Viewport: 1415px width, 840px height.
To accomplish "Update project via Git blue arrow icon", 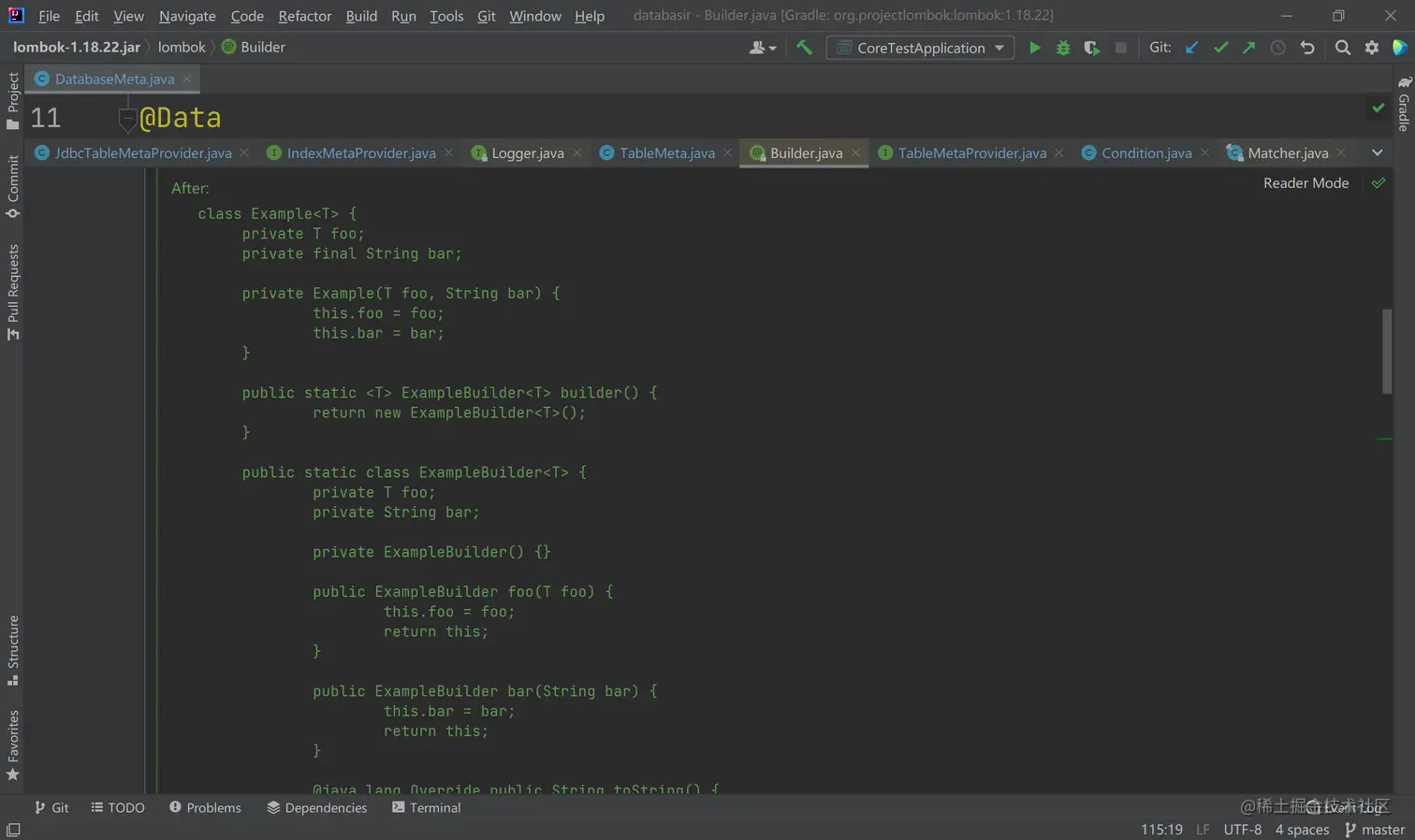I will click(1191, 48).
